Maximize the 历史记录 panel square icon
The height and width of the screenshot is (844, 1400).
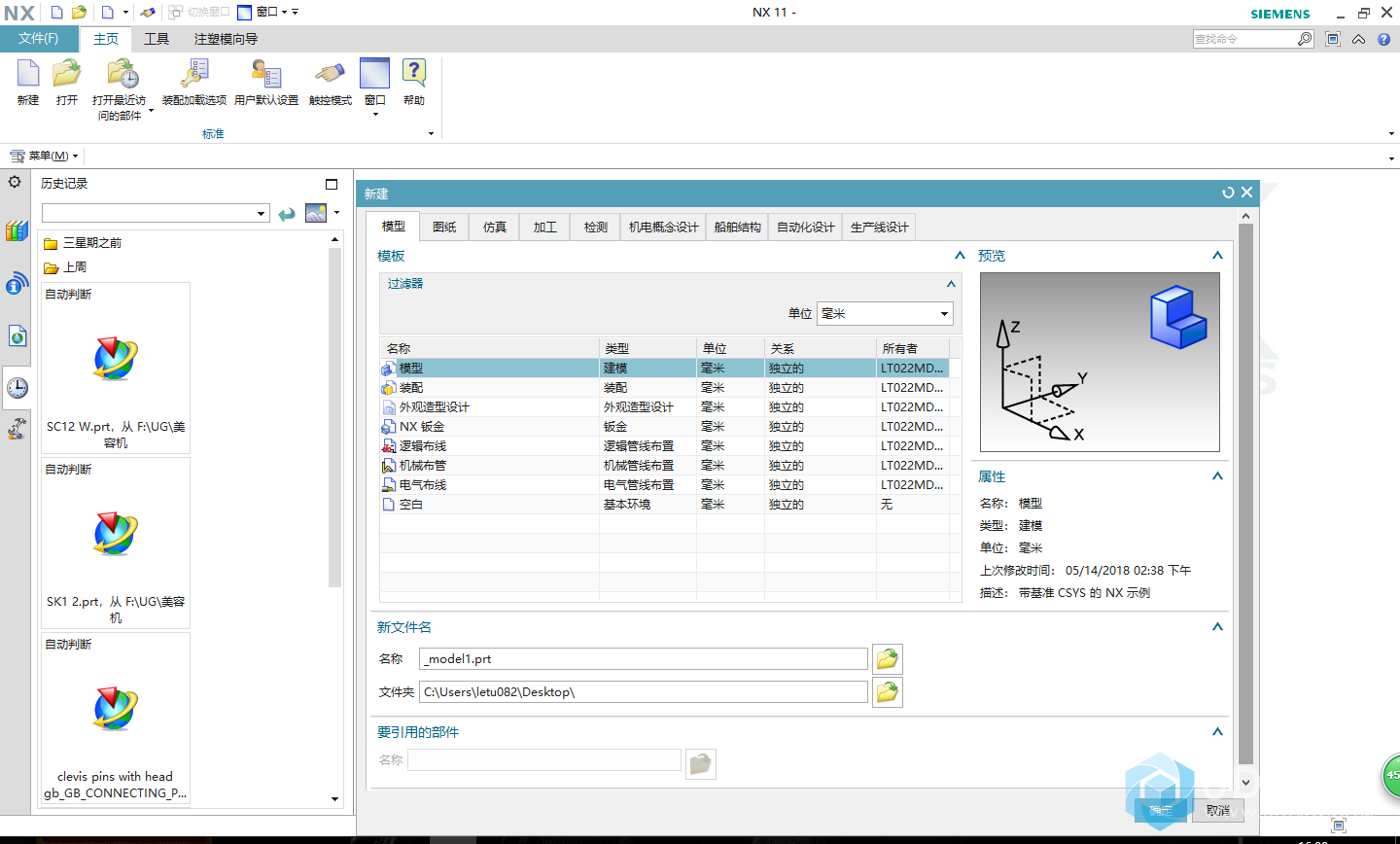point(332,184)
